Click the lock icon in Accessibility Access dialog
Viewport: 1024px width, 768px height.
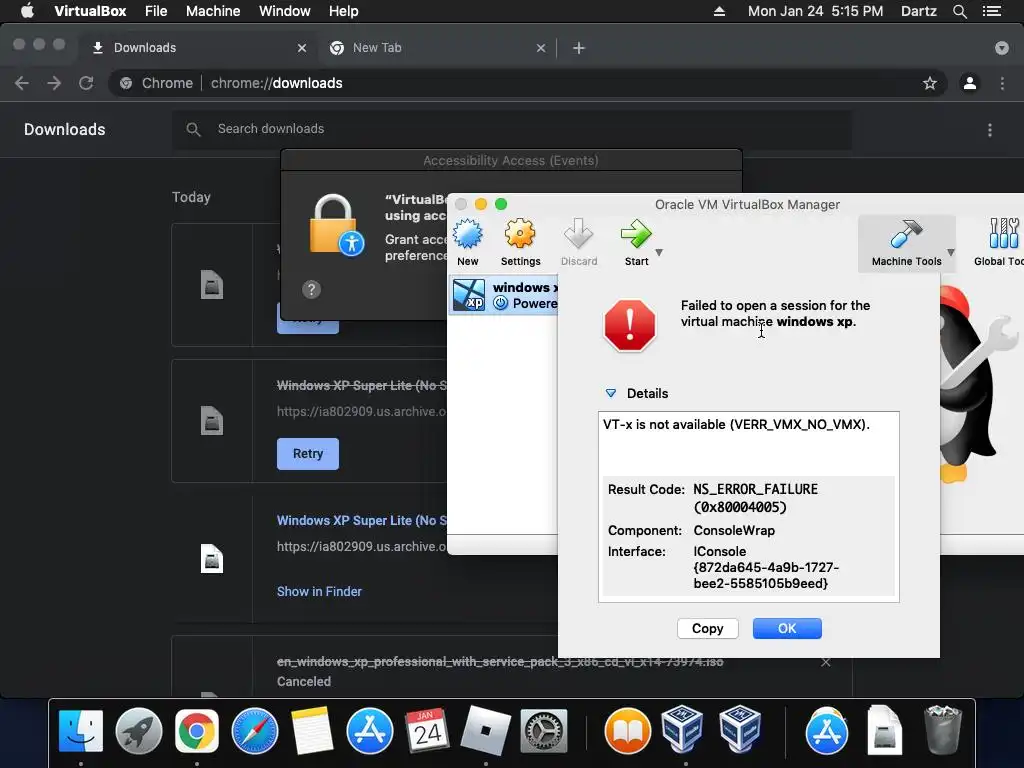[x=336, y=225]
